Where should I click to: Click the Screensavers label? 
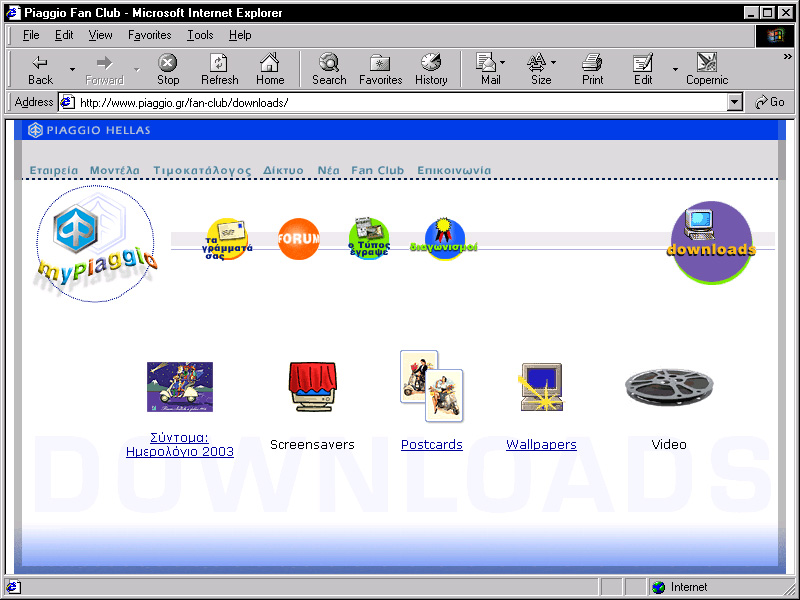312,444
